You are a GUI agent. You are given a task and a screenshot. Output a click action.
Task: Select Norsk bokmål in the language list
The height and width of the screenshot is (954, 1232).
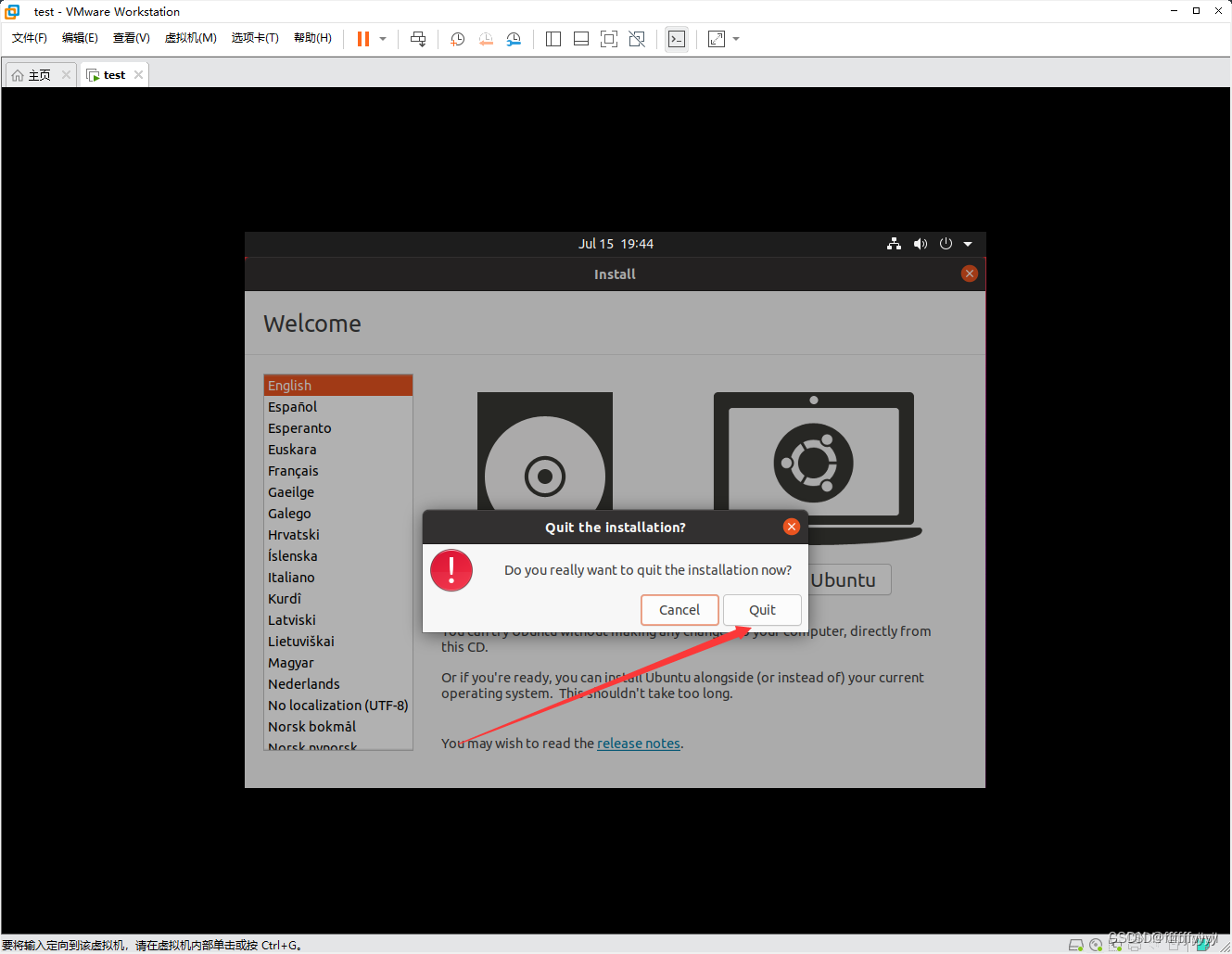(338, 727)
